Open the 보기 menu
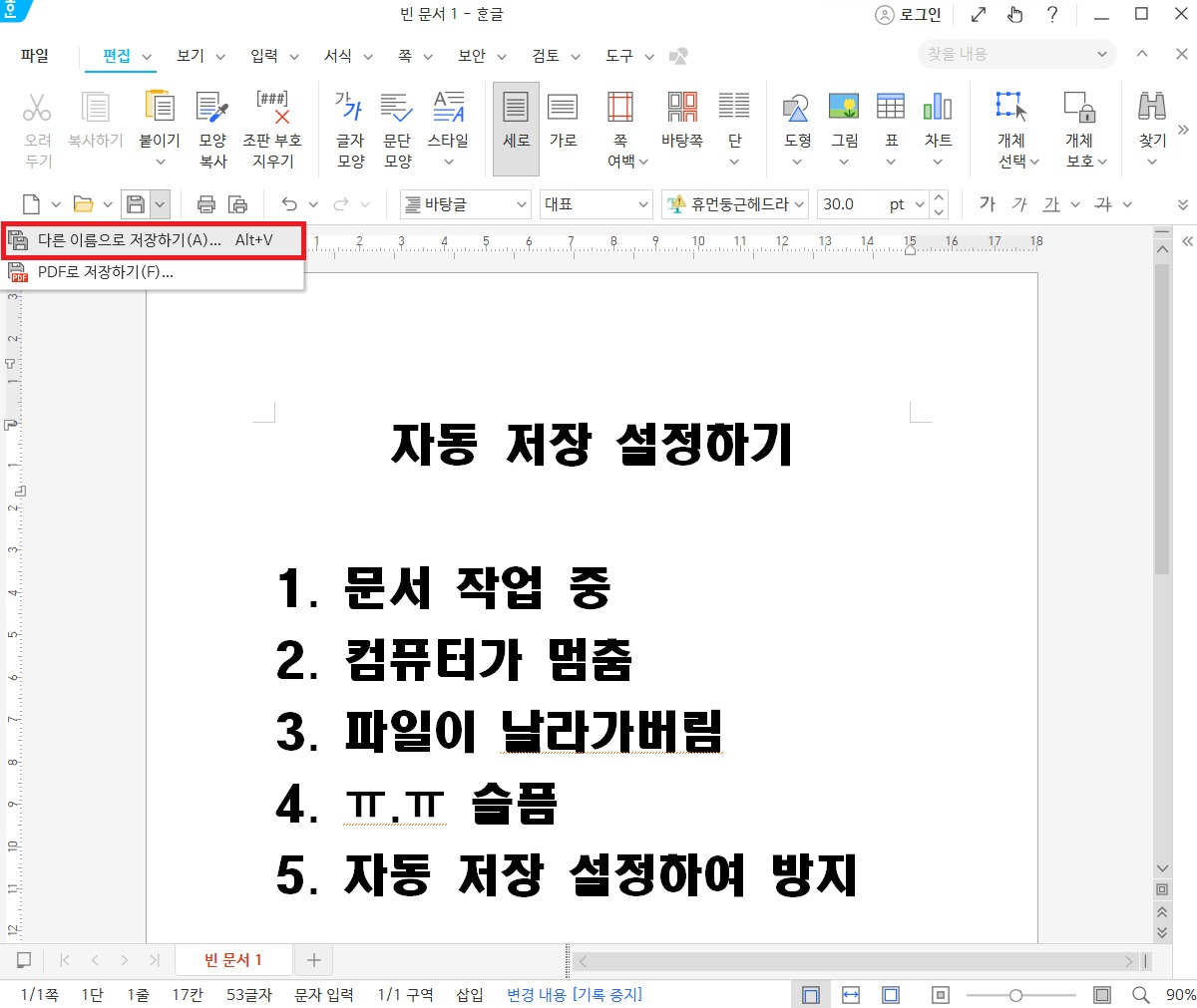Screen dimensions: 1197x1008 pyautogui.click(x=191, y=56)
